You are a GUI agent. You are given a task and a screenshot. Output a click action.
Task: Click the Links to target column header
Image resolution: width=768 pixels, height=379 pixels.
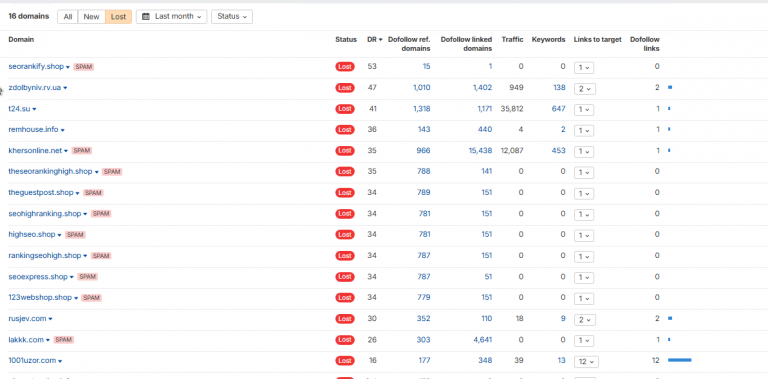coord(598,40)
